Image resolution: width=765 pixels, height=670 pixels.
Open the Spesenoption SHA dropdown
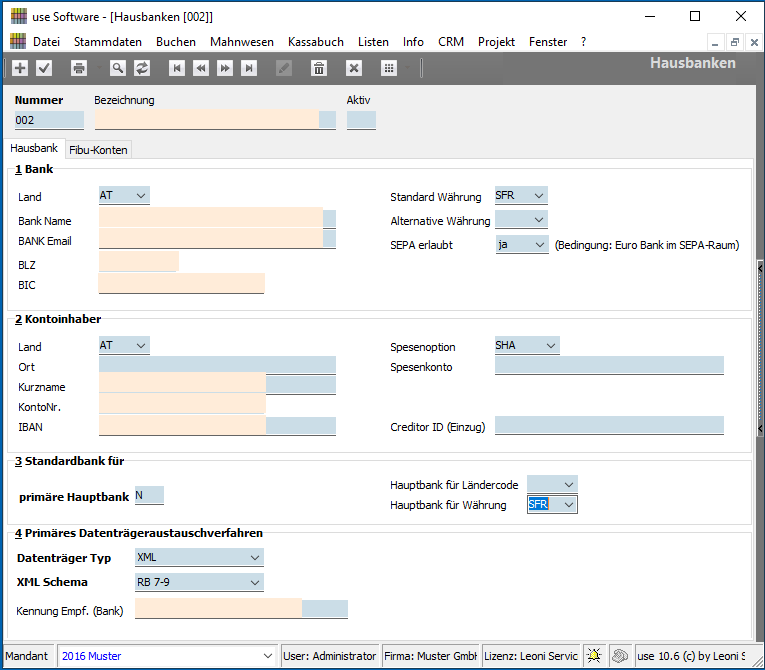click(x=550, y=346)
